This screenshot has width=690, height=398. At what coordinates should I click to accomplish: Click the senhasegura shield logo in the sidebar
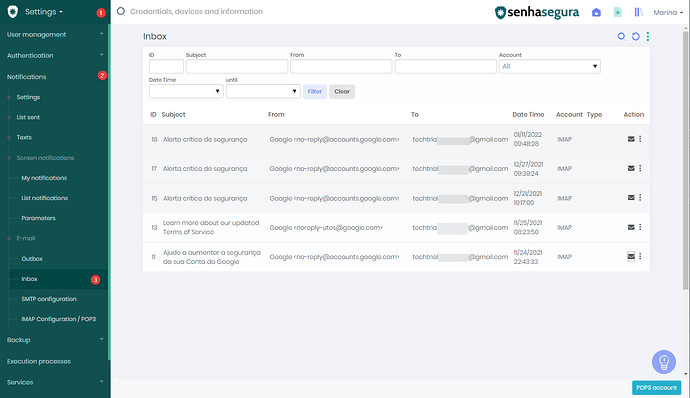click(13, 12)
